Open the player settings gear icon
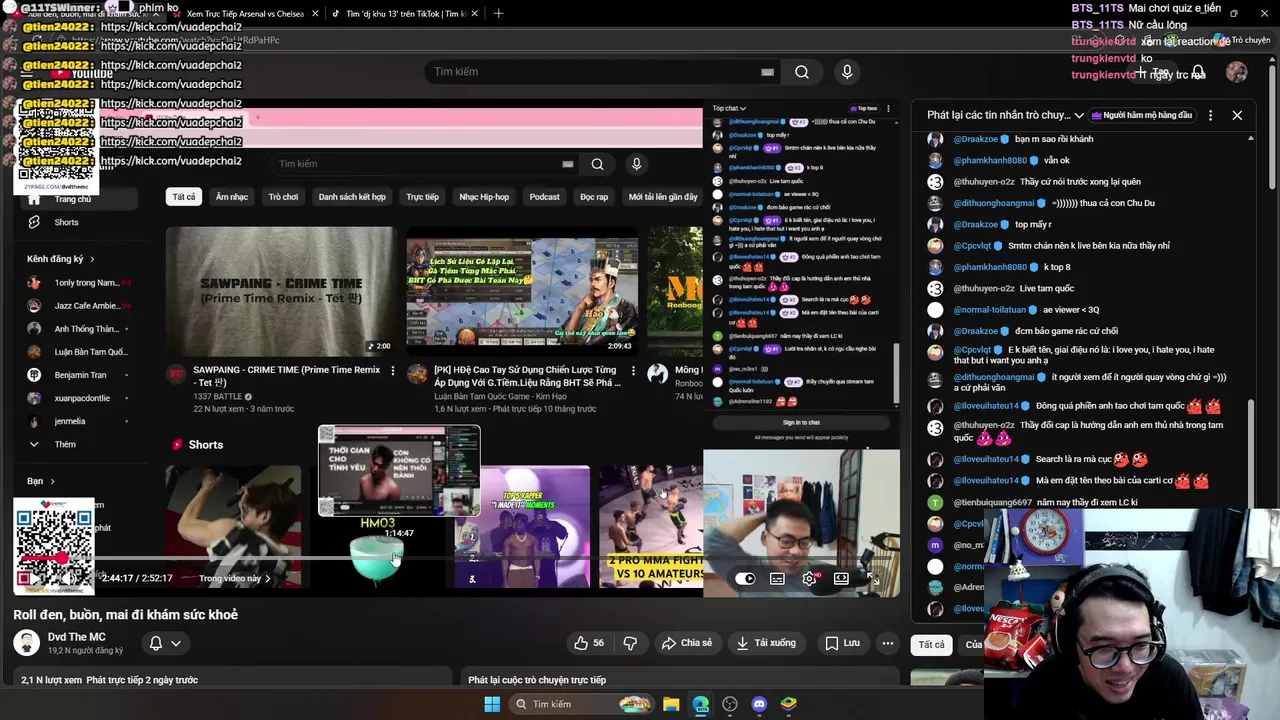This screenshot has height=720, width=1280. point(809,578)
